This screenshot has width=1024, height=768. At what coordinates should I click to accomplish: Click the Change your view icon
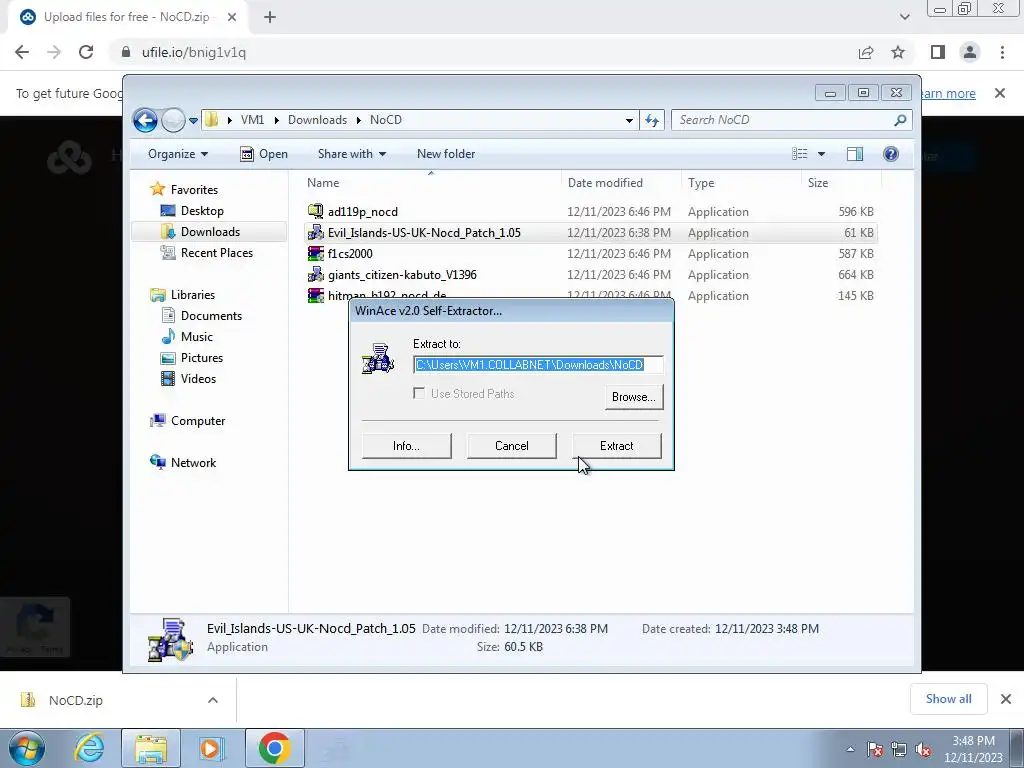(x=799, y=154)
